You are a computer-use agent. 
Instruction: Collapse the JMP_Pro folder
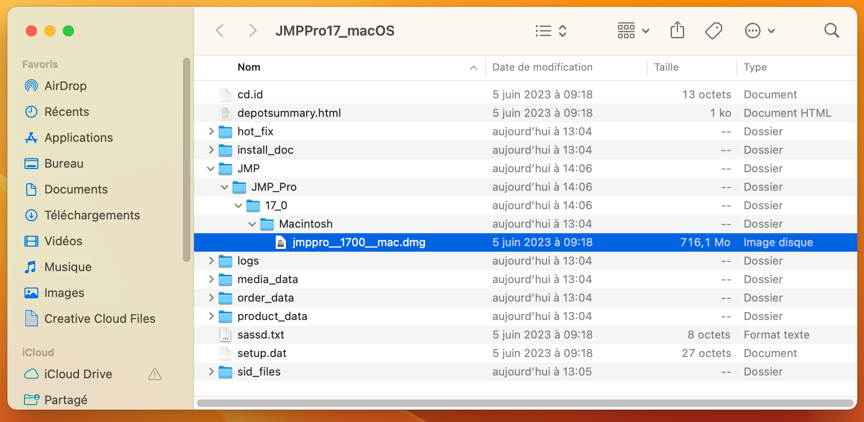click(224, 187)
